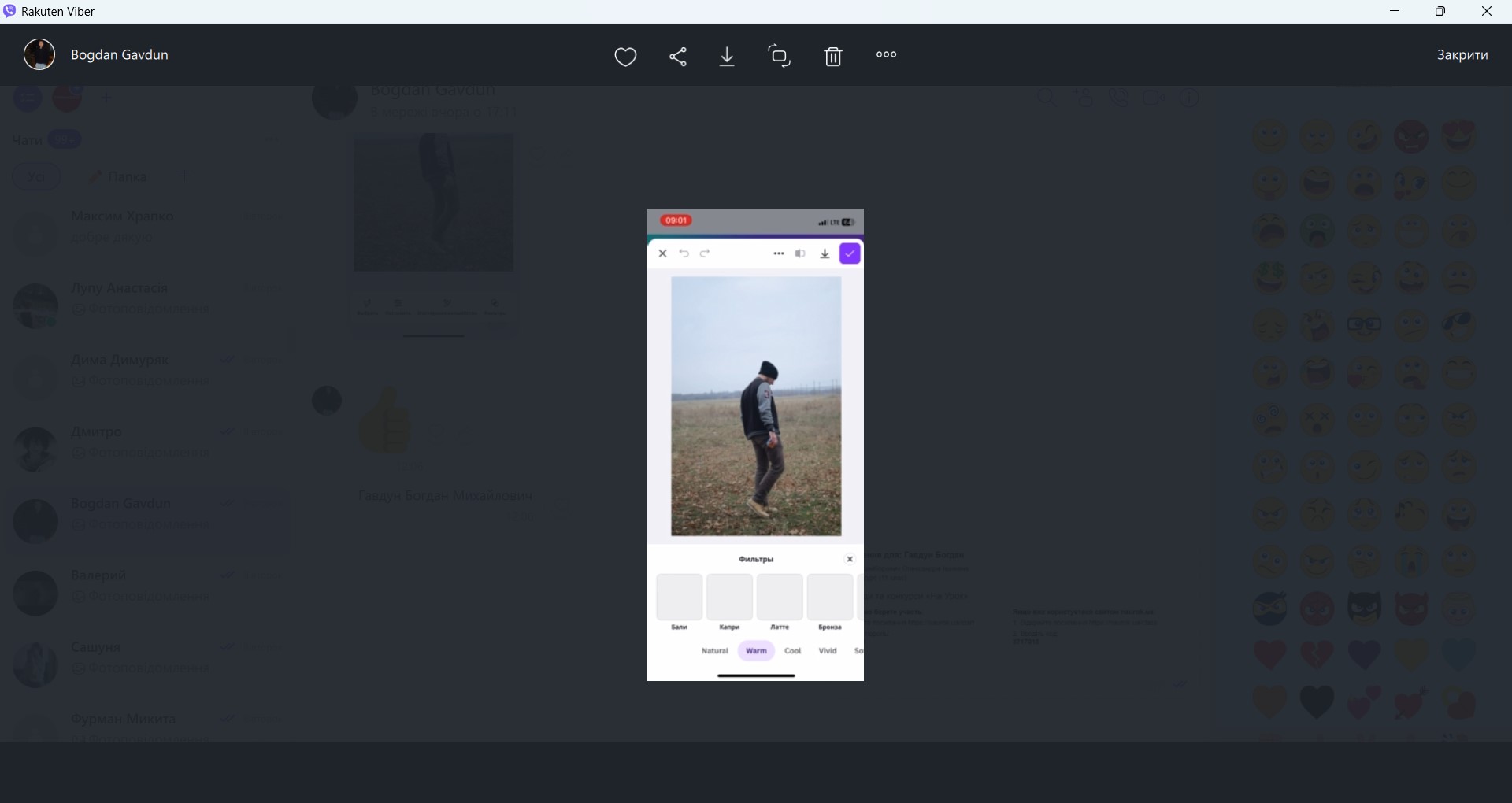Restore down the Viber window
The width and height of the screenshot is (1512, 803).
pos(1440,11)
